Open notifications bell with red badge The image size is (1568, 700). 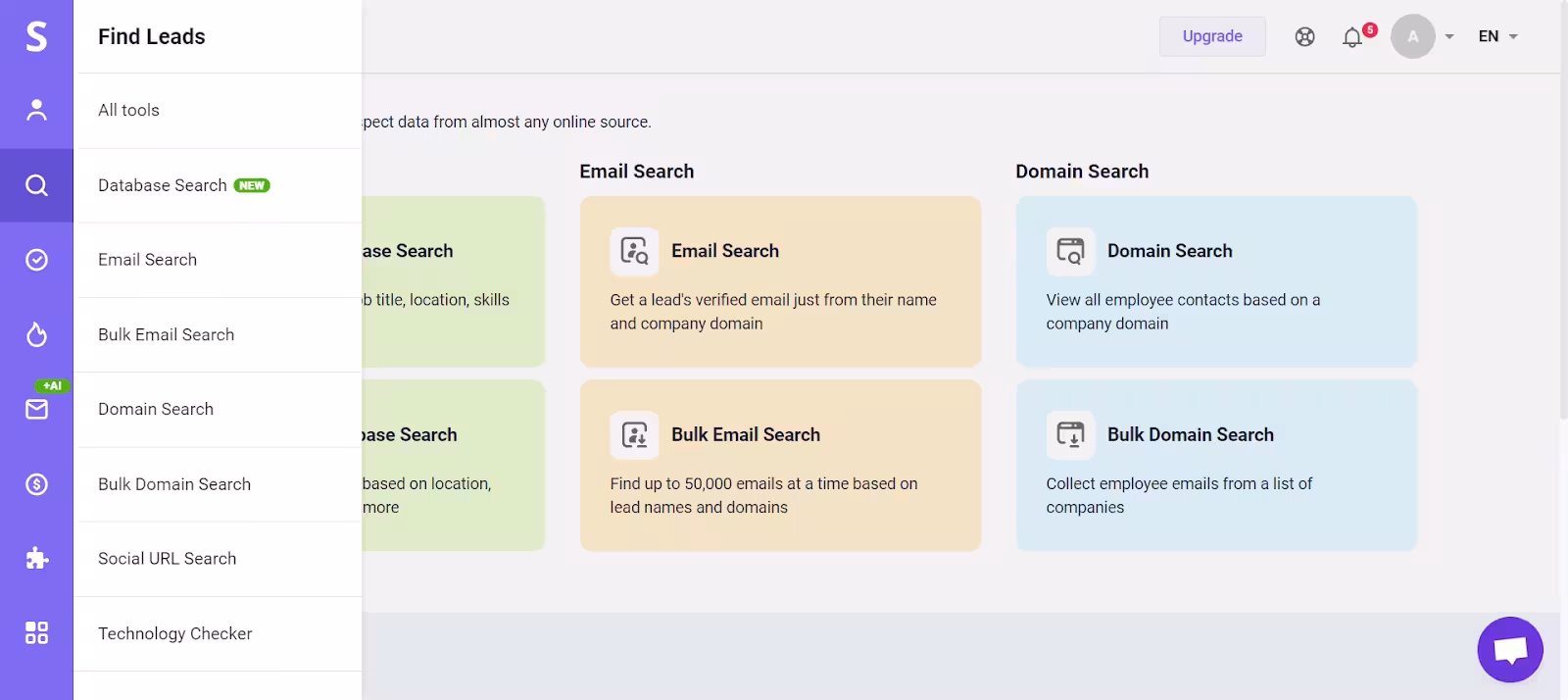point(1353,37)
